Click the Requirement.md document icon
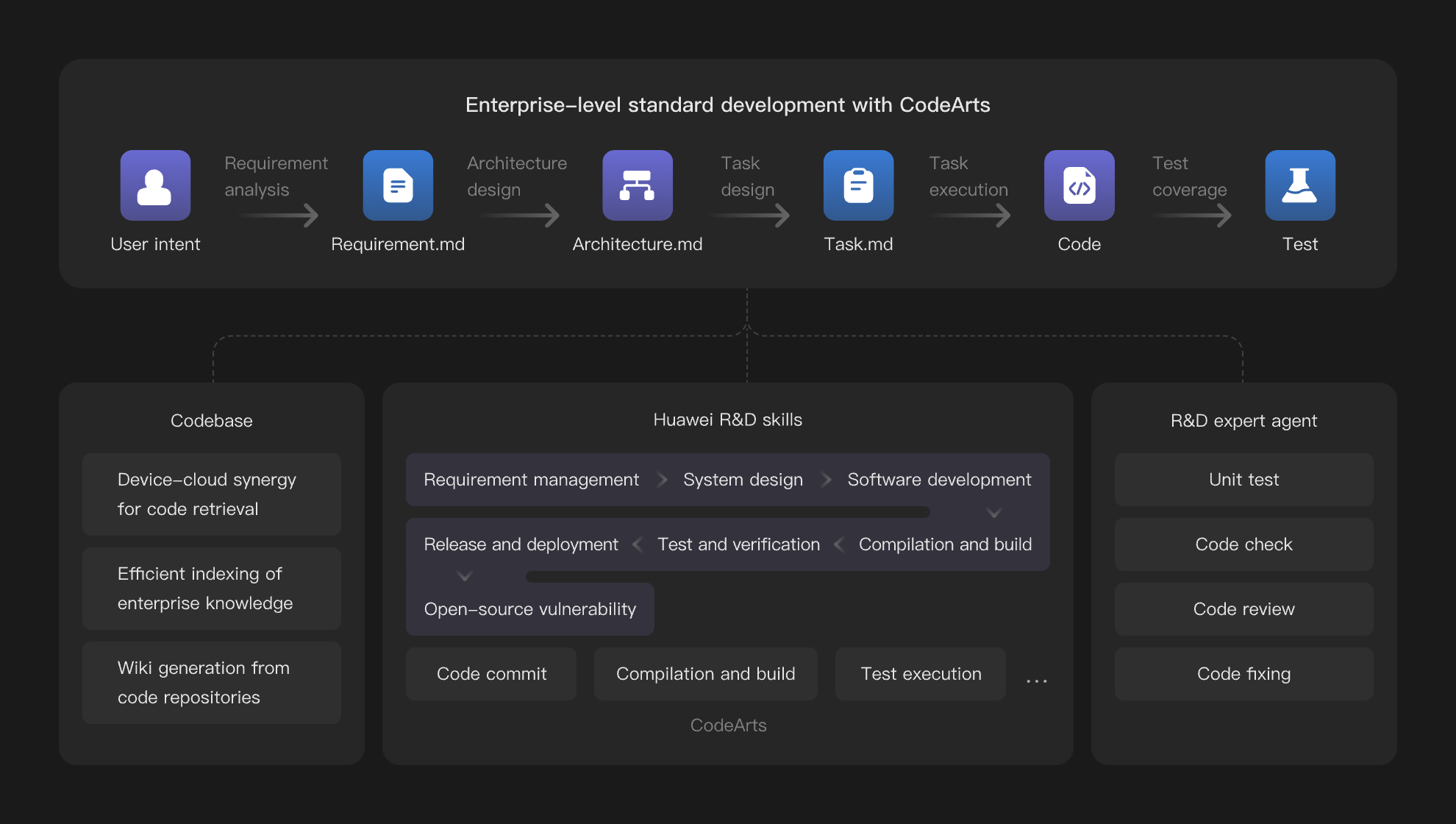The height and width of the screenshot is (824, 1456). click(x=398, y=185)
